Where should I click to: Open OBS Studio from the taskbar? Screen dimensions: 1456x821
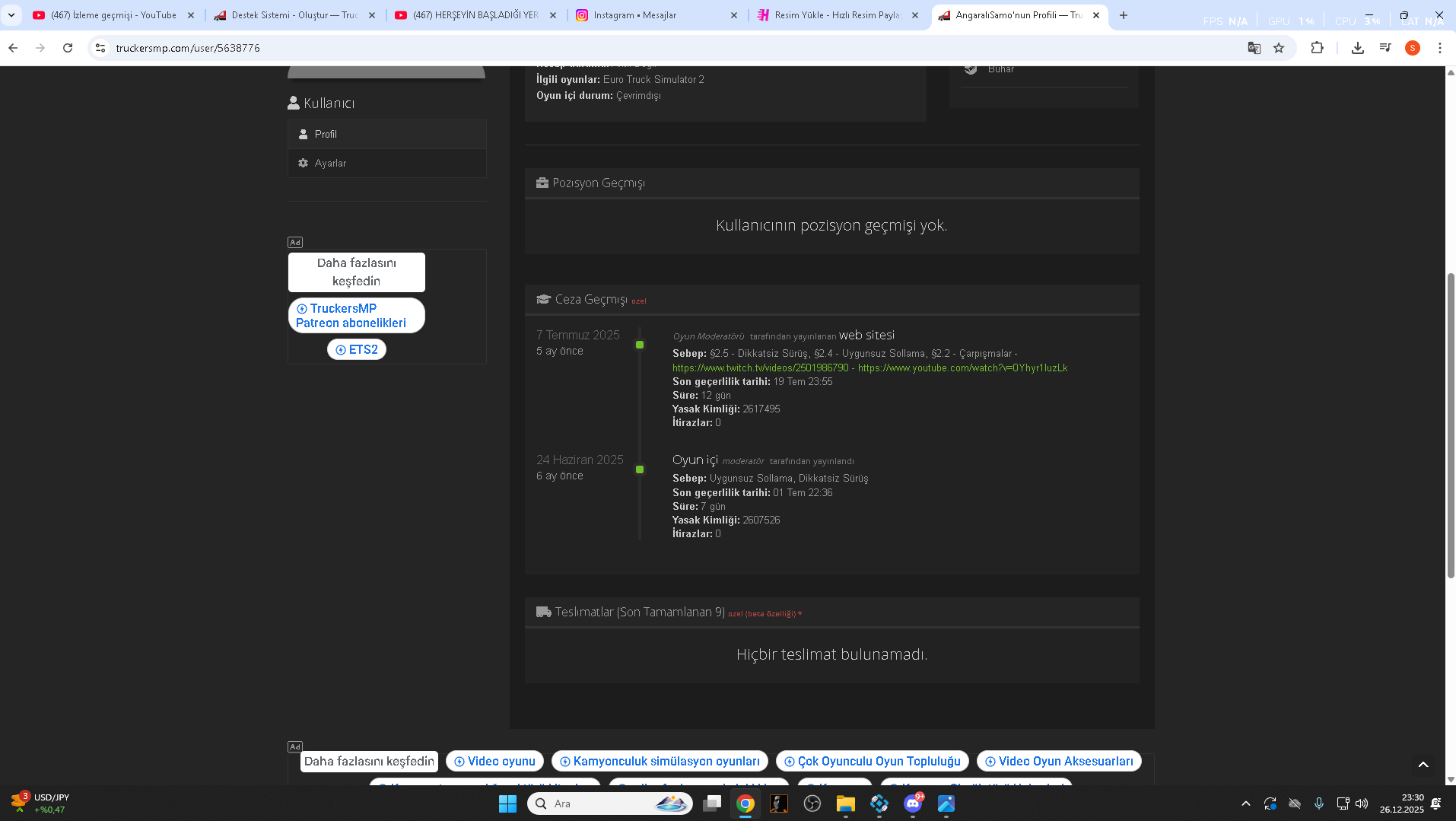[x=812, y=803]
